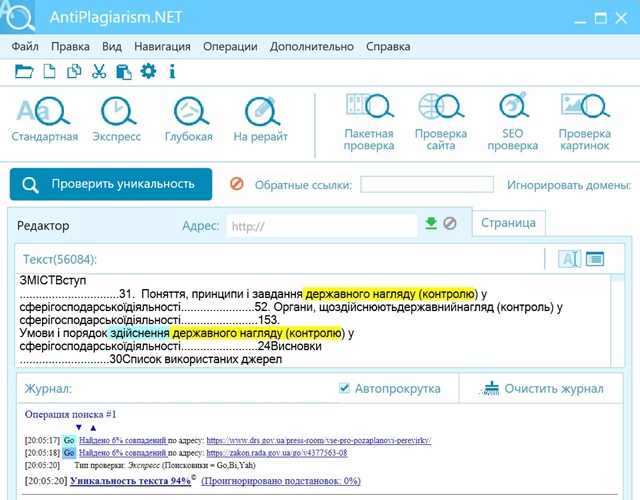The width and height of the screenshot is (640, 500).
Task: Open Проверка картинок image check
Action: (x=584, y=122)
